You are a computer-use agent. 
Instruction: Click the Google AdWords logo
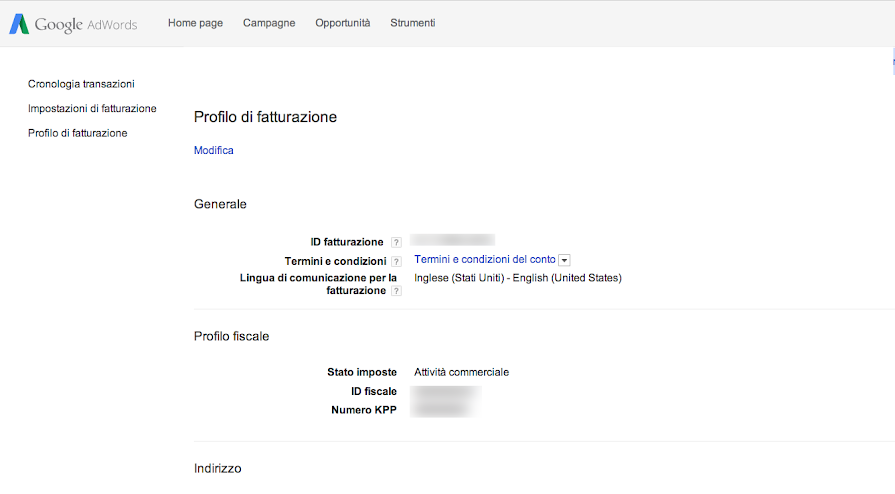coord(73,24)
